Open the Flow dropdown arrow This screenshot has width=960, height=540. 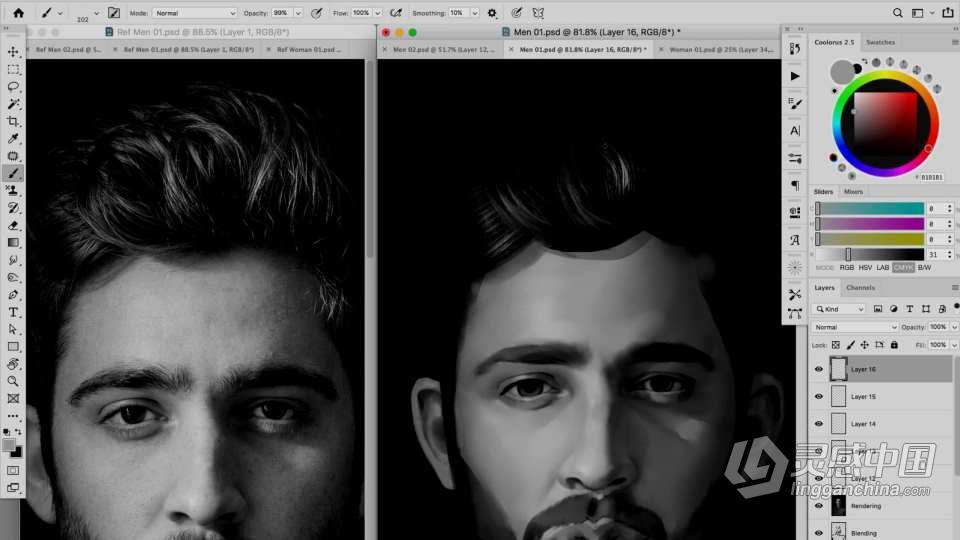point(378,13)
